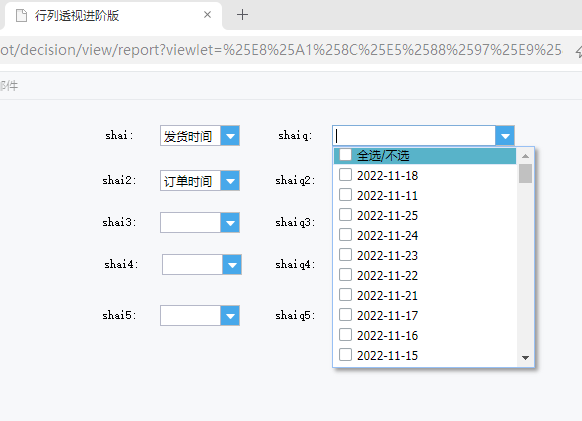Click the shaiq2: label
Image resolution: width=582 pixels, height=421 pixels.
click(295, 180)
